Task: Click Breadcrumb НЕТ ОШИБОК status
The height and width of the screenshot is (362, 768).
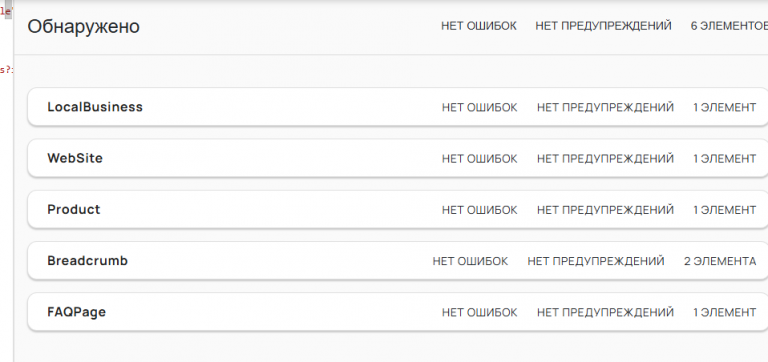Action: click(x=470, y=261)
